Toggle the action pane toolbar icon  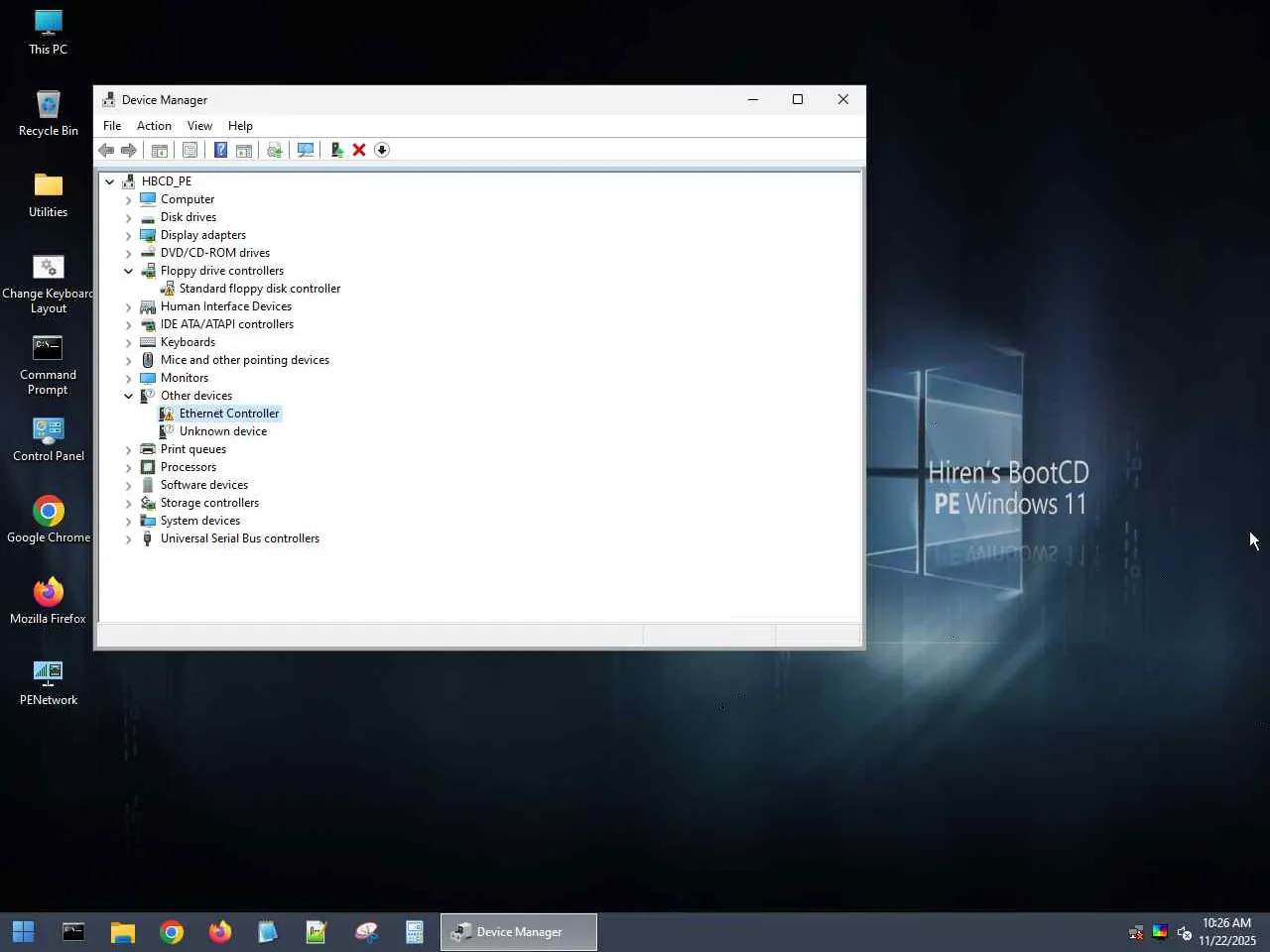point(244,150)
